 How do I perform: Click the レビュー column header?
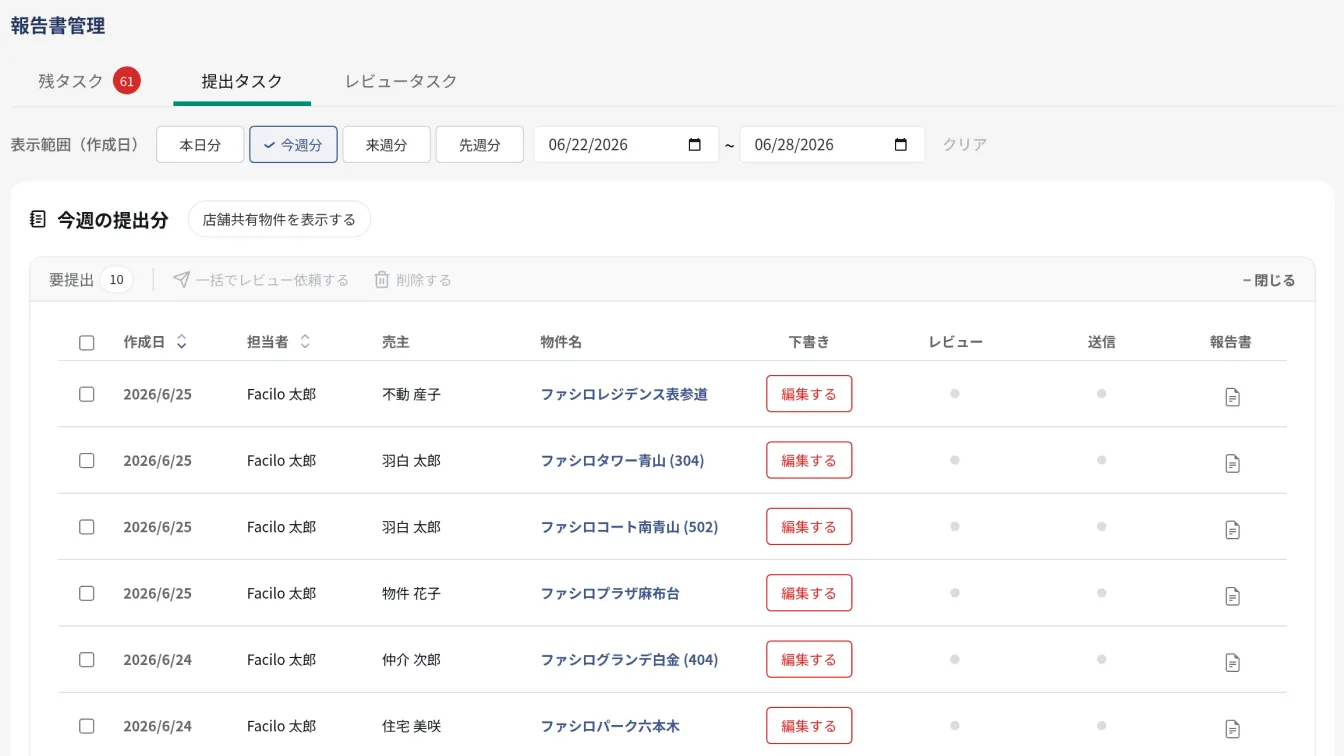click(x=955, y=342)
